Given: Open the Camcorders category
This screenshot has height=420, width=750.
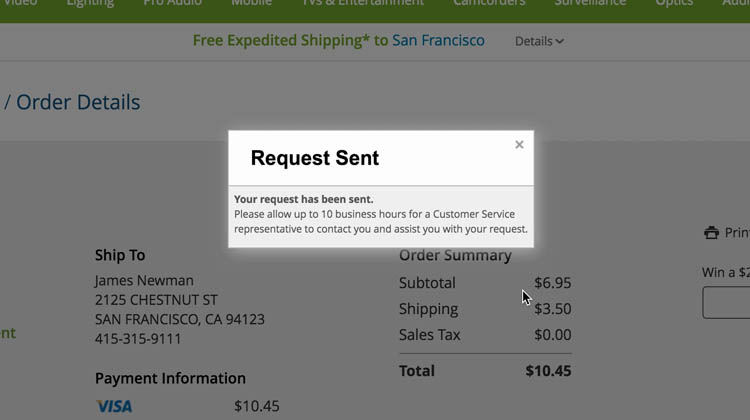Looking at the screenshot, I should click(489, 3).
